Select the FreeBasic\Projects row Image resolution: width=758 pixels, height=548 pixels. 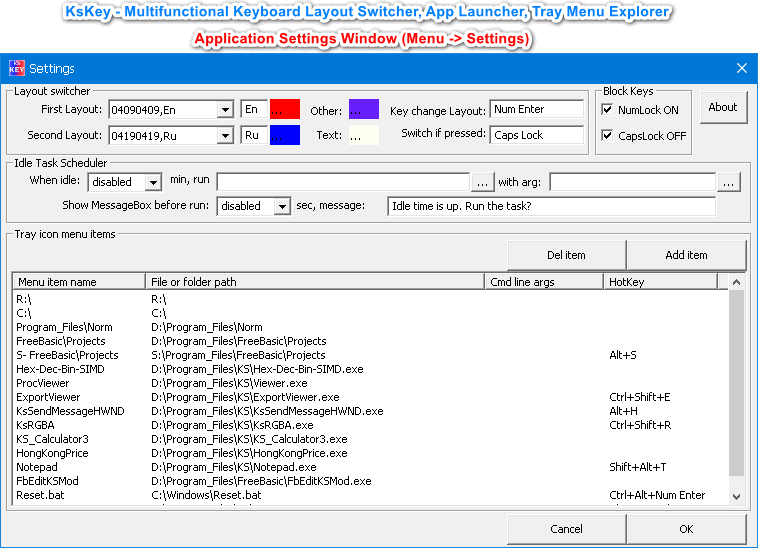pos(370,342)
